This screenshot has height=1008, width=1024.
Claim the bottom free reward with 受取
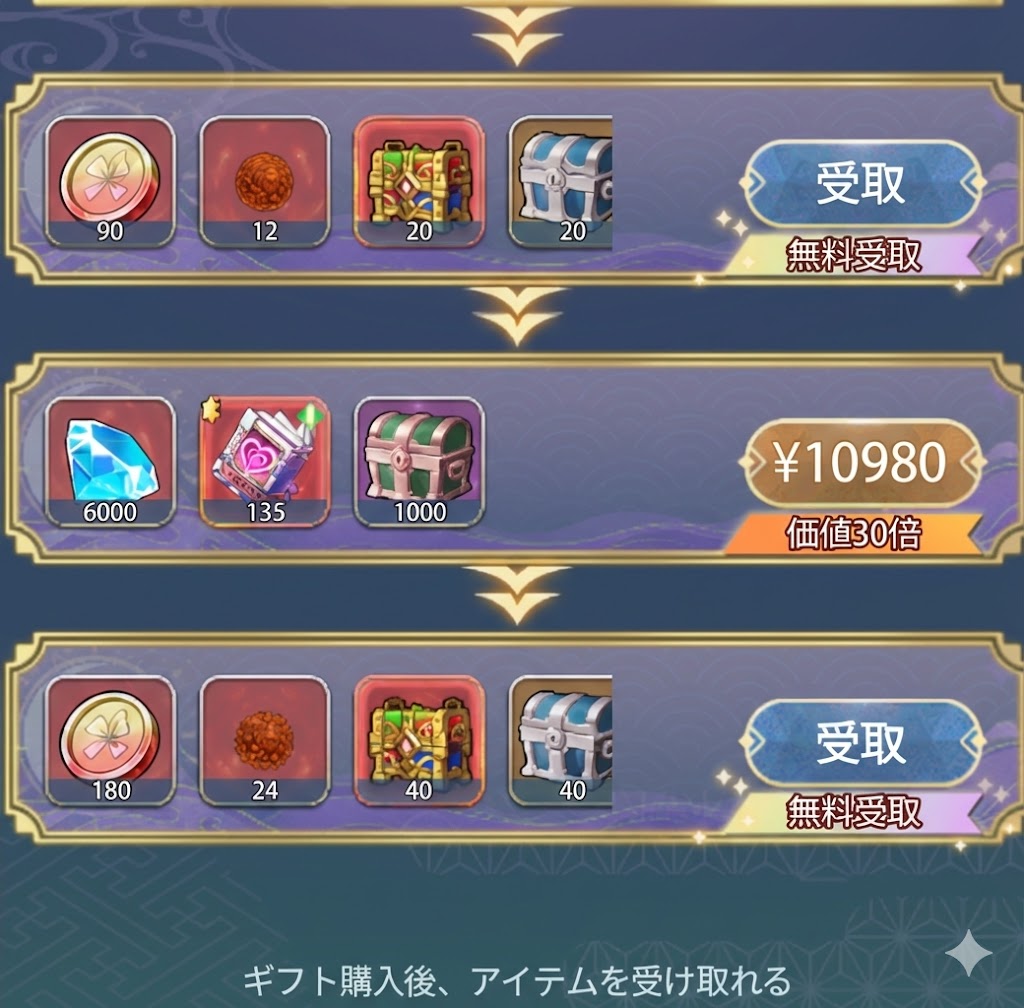tap(861, 743)
